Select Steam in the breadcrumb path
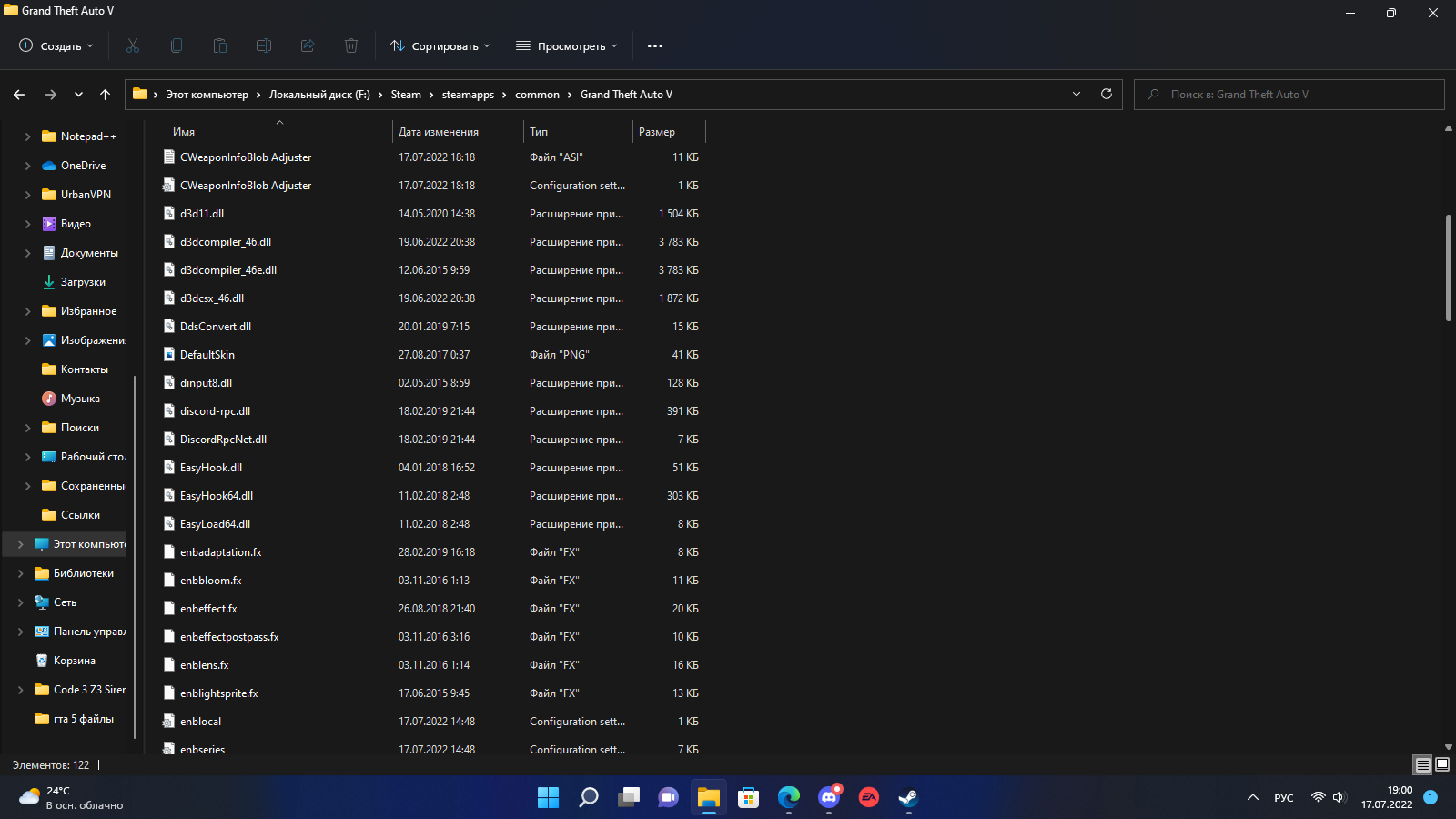Viewport: 1456px width, 819px height. tap(406, 95)
